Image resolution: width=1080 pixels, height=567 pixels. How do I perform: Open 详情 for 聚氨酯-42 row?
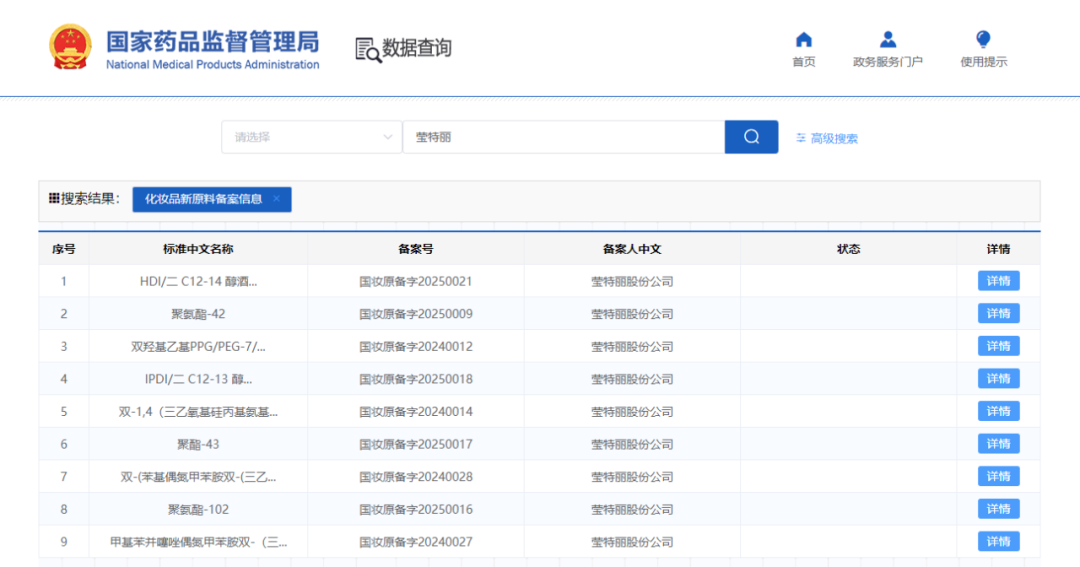click(999, 313)
